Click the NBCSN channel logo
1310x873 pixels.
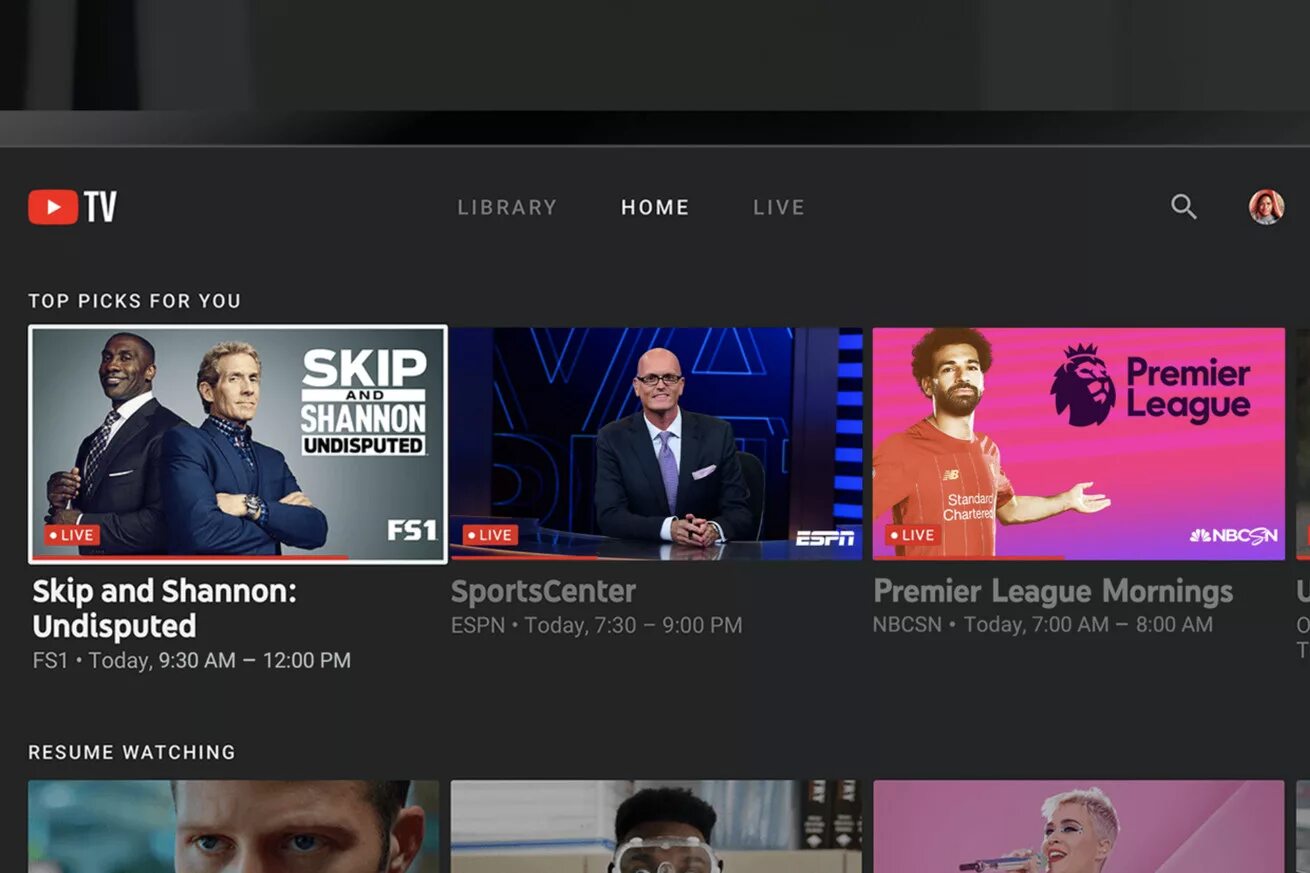[1233, 536]
